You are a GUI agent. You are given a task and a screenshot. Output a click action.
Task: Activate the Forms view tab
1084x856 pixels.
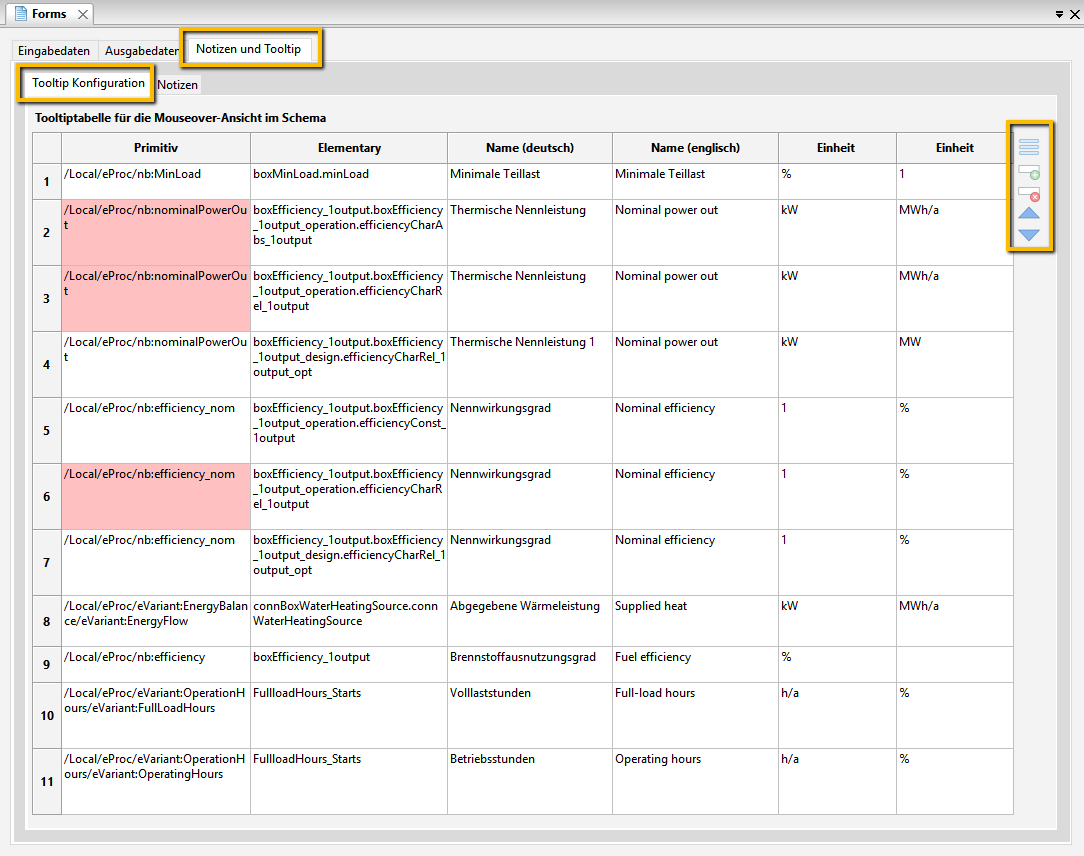point(49,14)
